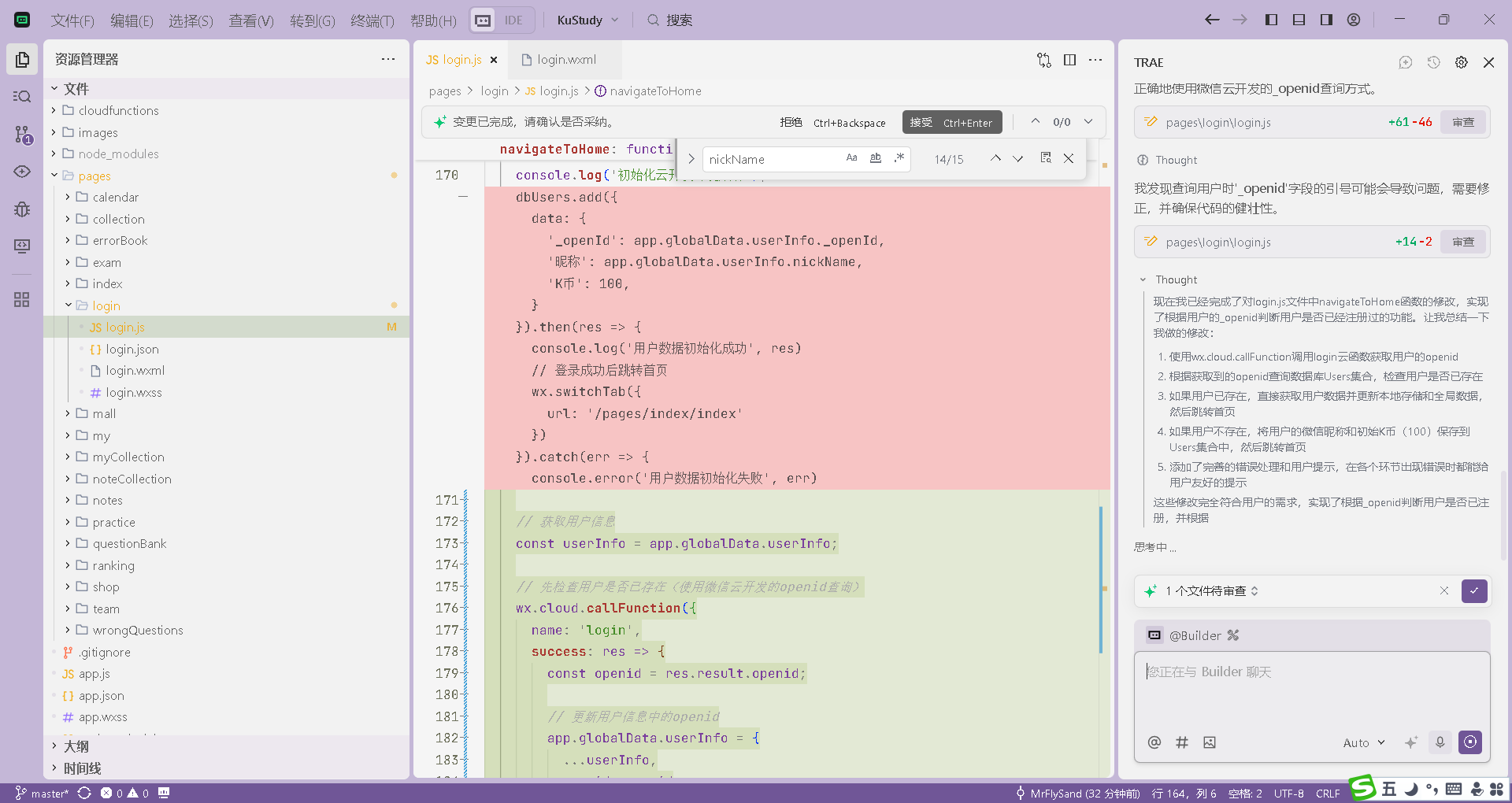The width and height of the screenshot is (1512, 803).
Task: Enable regular expression search in find box
Action: 899,158
